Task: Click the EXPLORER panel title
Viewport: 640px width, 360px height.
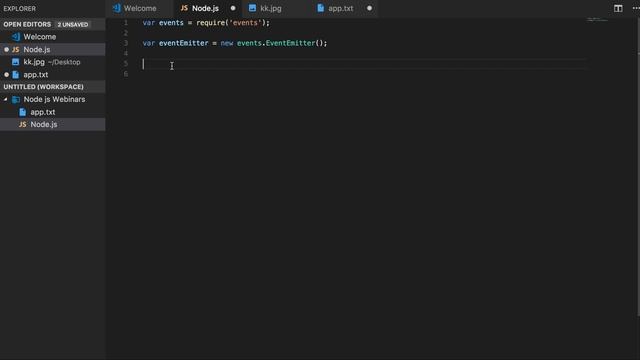Action: click(20, 9)
